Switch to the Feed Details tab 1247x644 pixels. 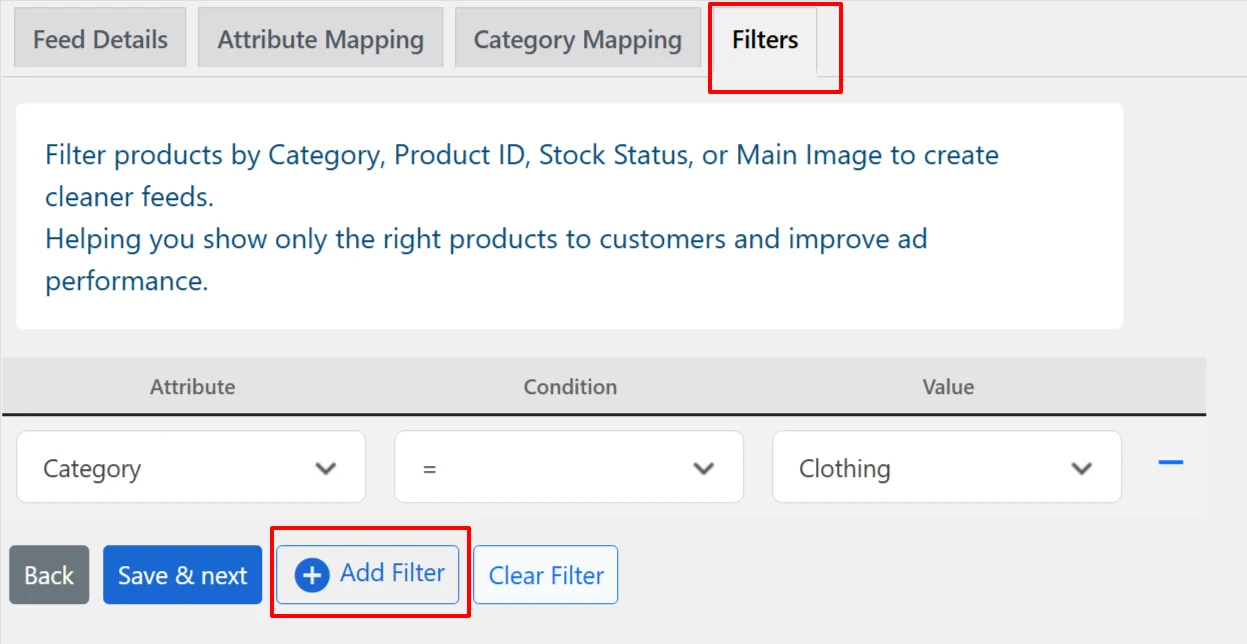point(99,38)
